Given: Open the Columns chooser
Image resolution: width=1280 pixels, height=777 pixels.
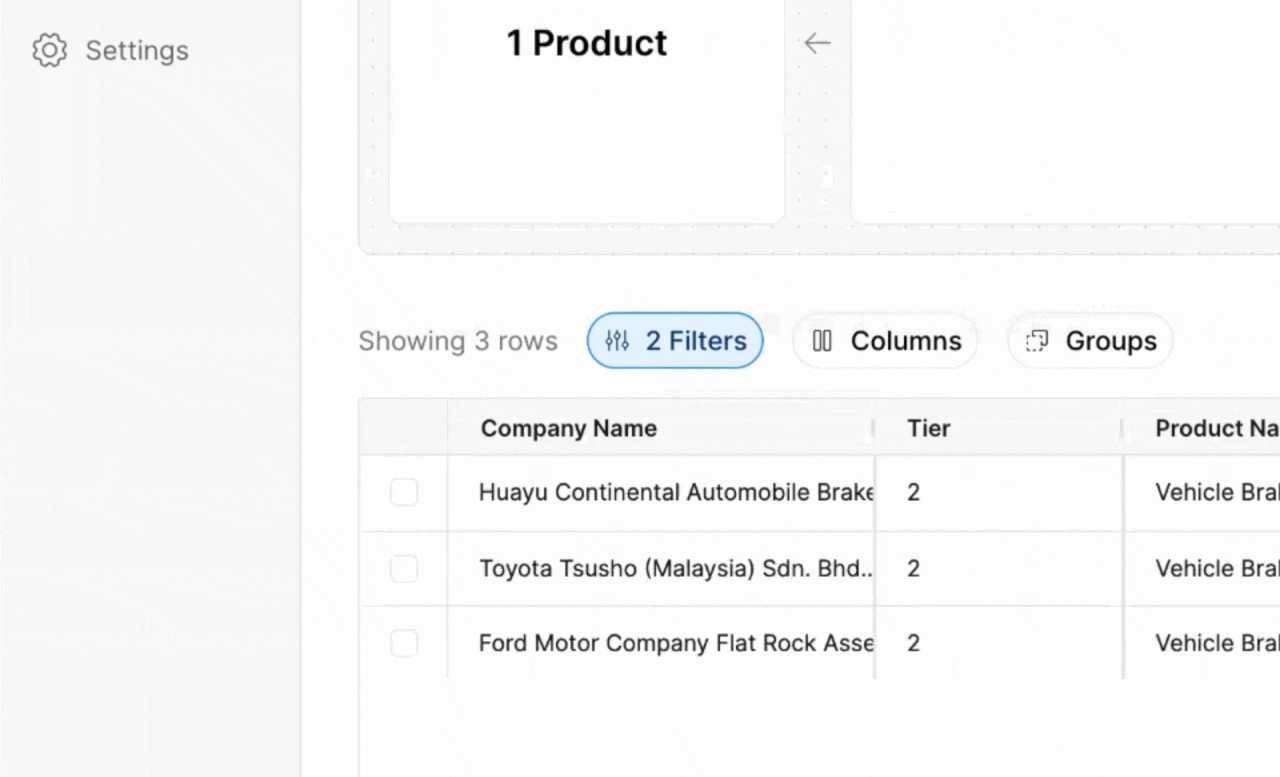Looking at the screenshot, I should (x=885, y=341).
